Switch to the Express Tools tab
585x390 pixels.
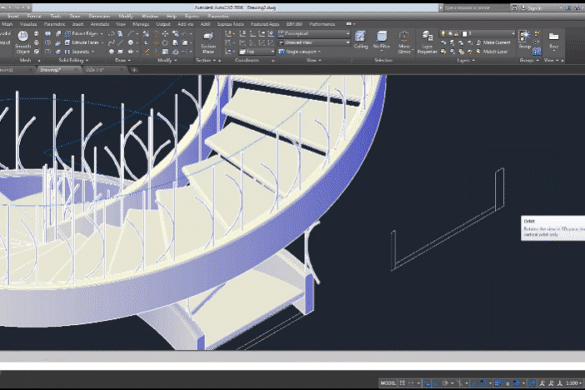point(231,24)
